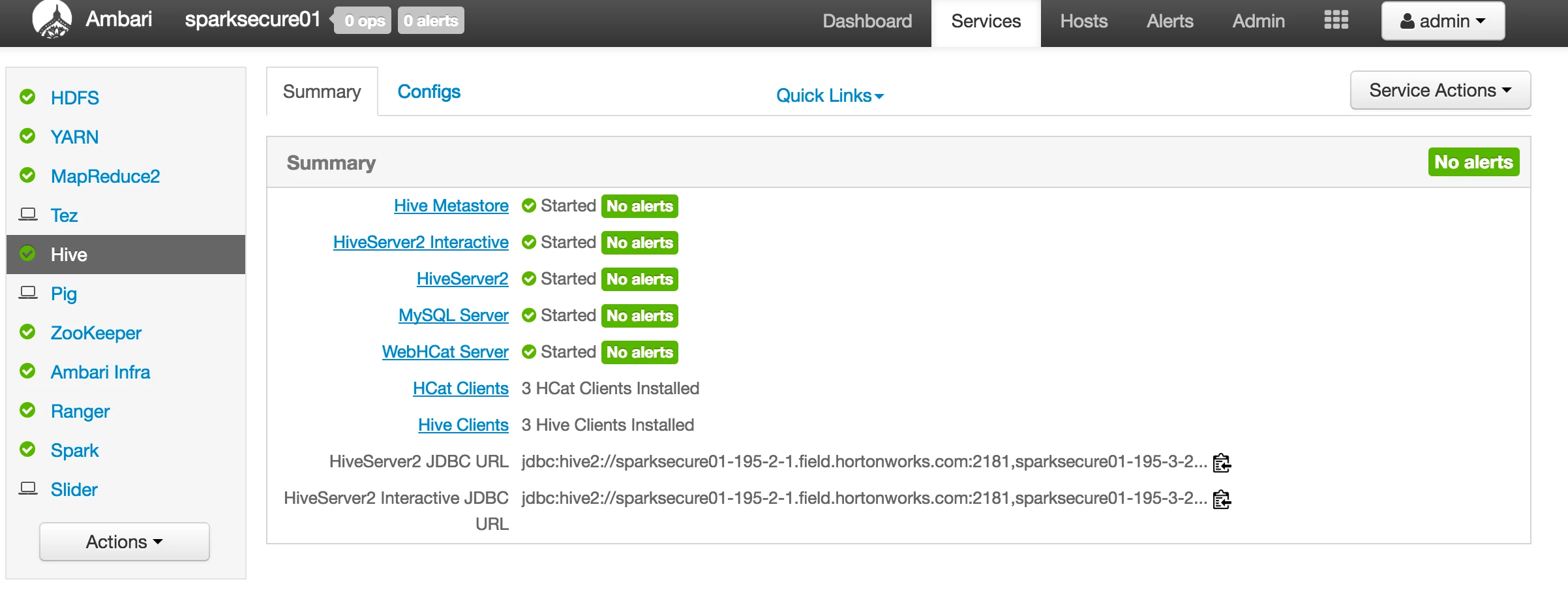The width and height of the screenshot is (1568, 590).
Task: Open the Alerts menu in the top bar
Action: pos(1170,21)
